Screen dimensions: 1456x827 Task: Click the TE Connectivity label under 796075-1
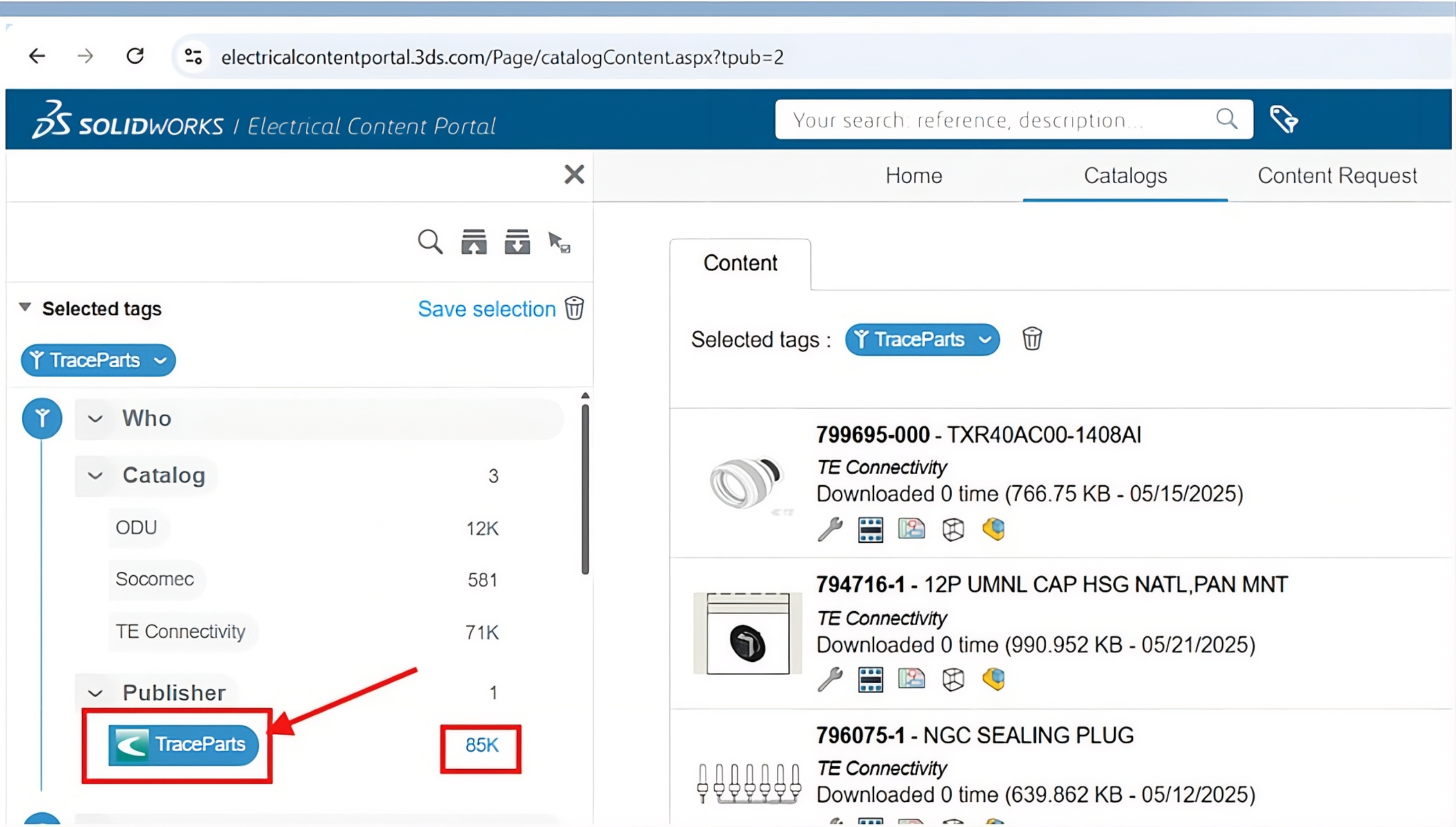coord(882,768)
